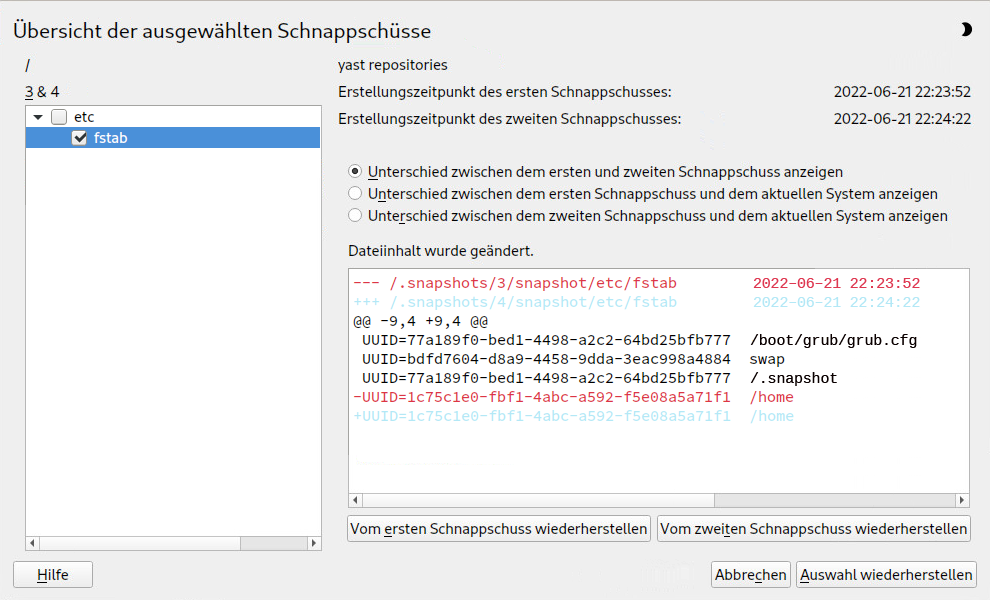Select first snapshot versus current system option
This screenshot has width=990, height=600.
click(355, 194)
